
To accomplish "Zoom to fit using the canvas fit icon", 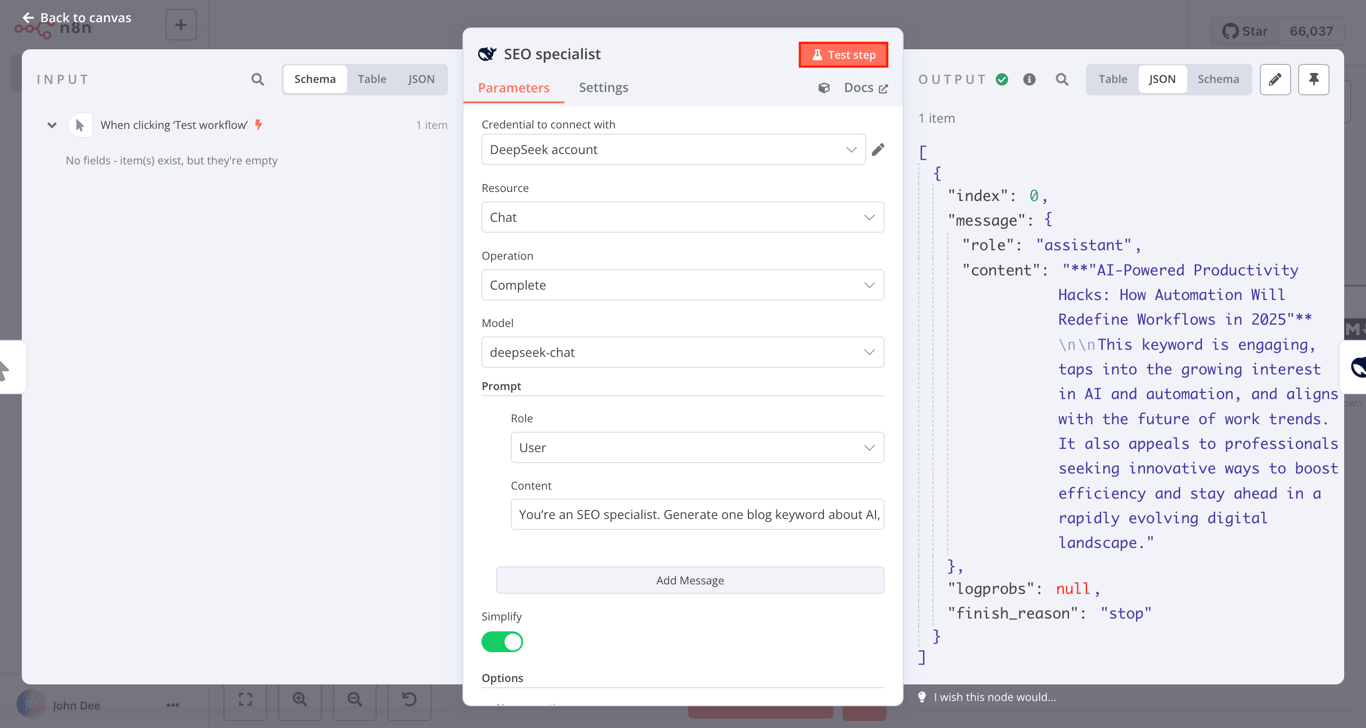I will click(245, 705).
